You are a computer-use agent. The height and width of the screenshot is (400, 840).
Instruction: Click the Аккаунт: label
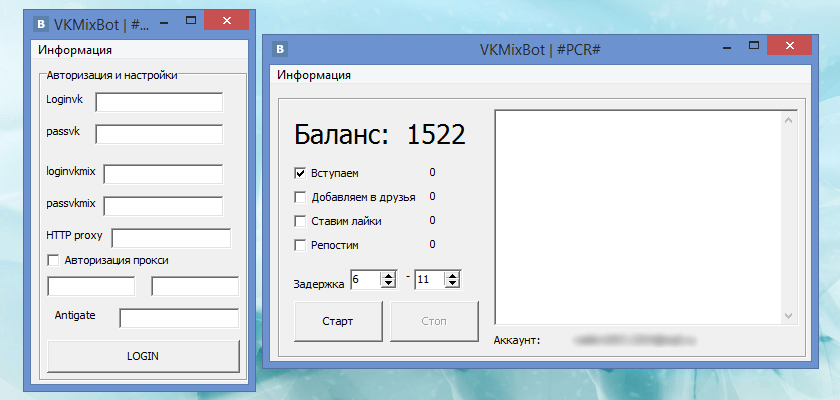coord(517,340)
